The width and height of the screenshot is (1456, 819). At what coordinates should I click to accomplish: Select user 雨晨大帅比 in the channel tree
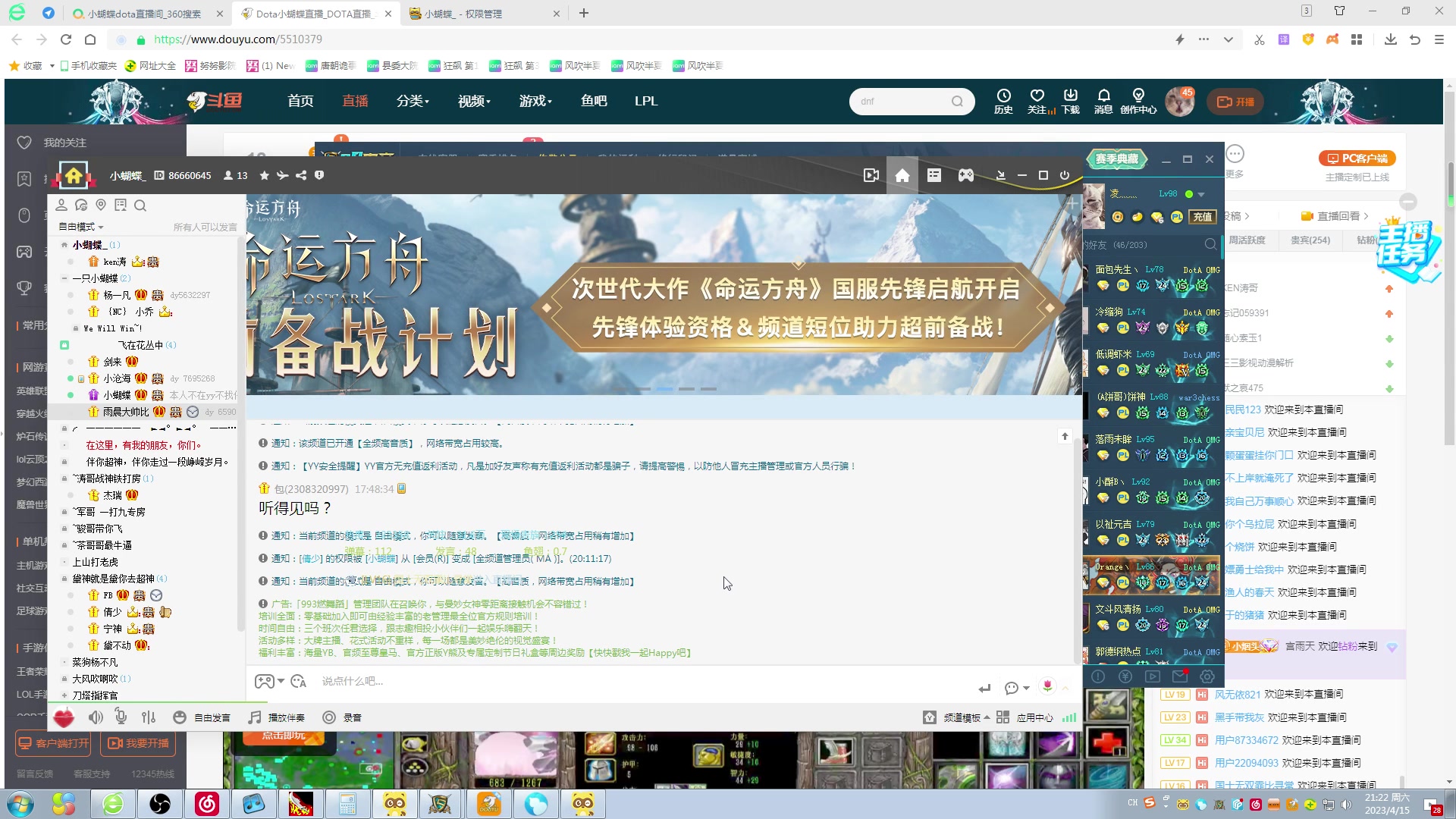pos(125,412)
